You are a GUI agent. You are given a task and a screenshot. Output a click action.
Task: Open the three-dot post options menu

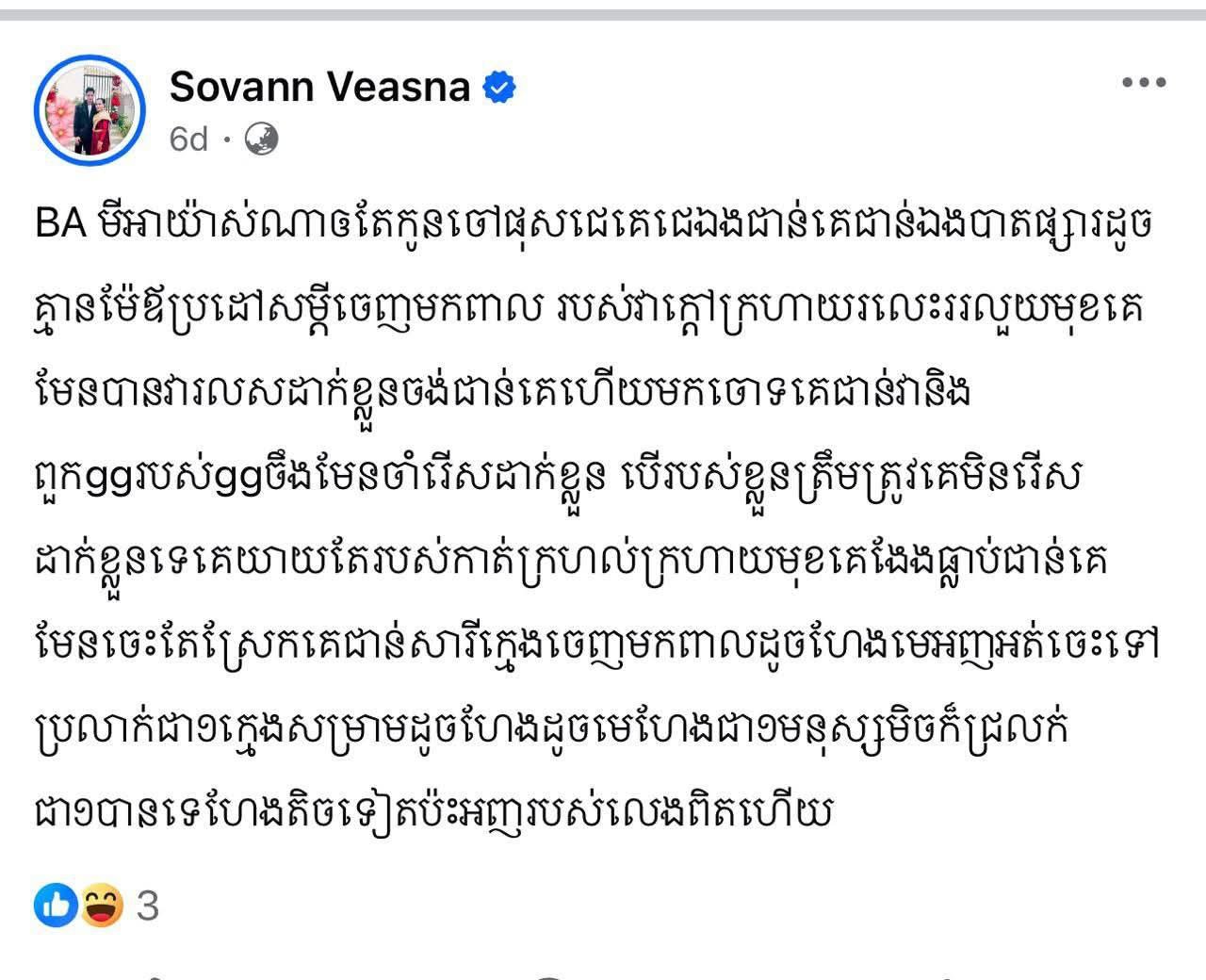click(x=1144, y=84)
